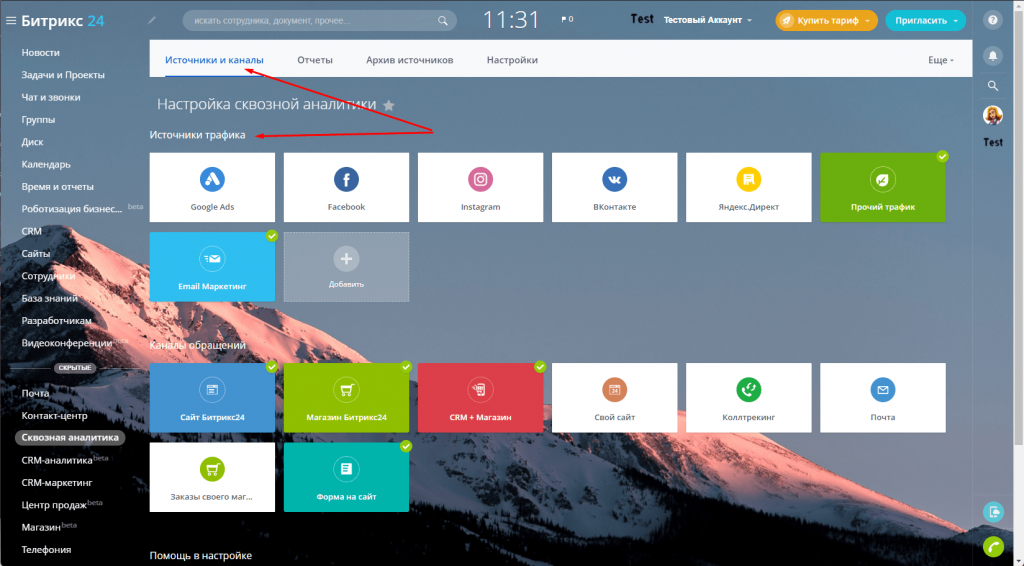Click the search field in header
The image size is (1024, 566).
310,20
